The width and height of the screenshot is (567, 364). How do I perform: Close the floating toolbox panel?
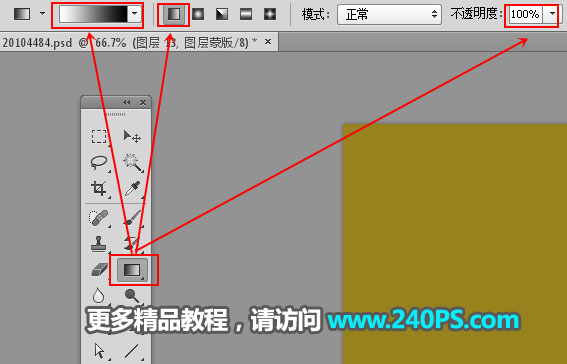(x=143, y=103)
